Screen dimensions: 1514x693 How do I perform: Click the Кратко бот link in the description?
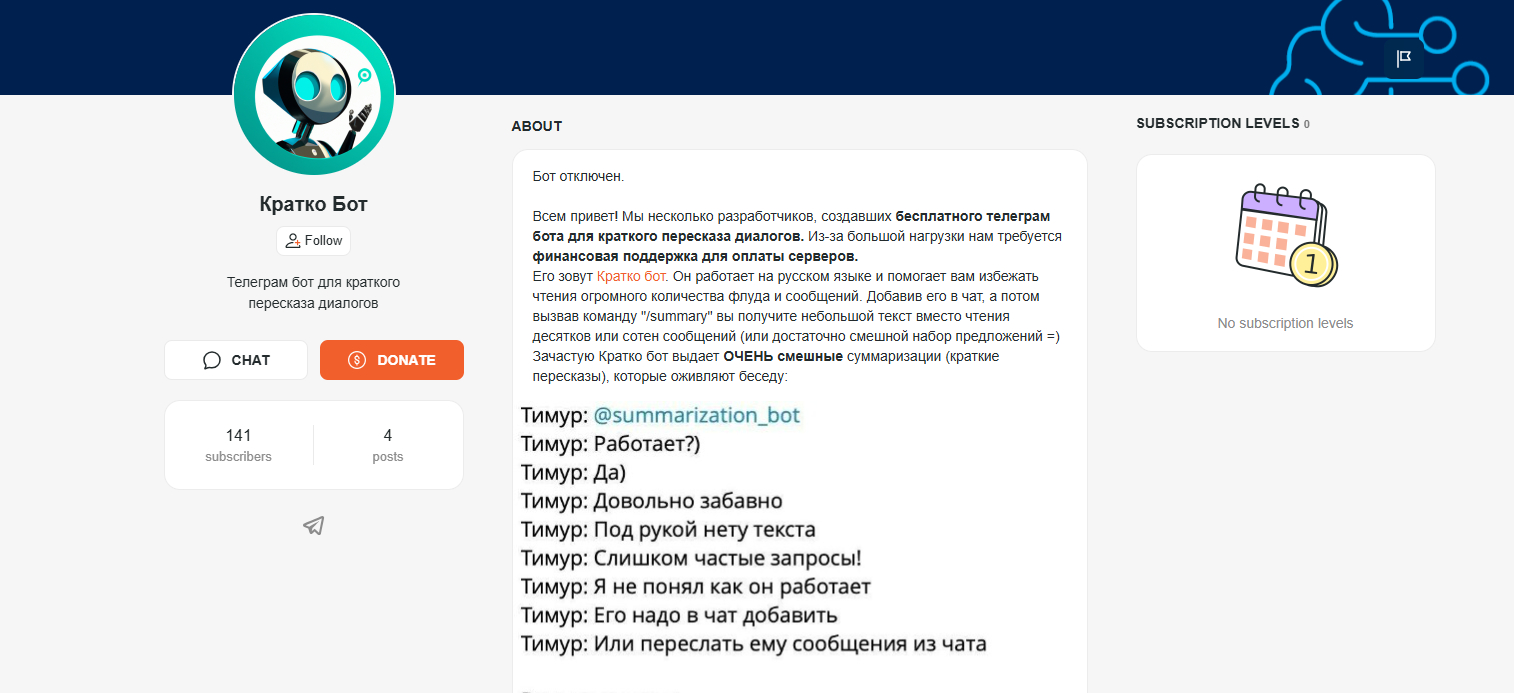(631, 276)
